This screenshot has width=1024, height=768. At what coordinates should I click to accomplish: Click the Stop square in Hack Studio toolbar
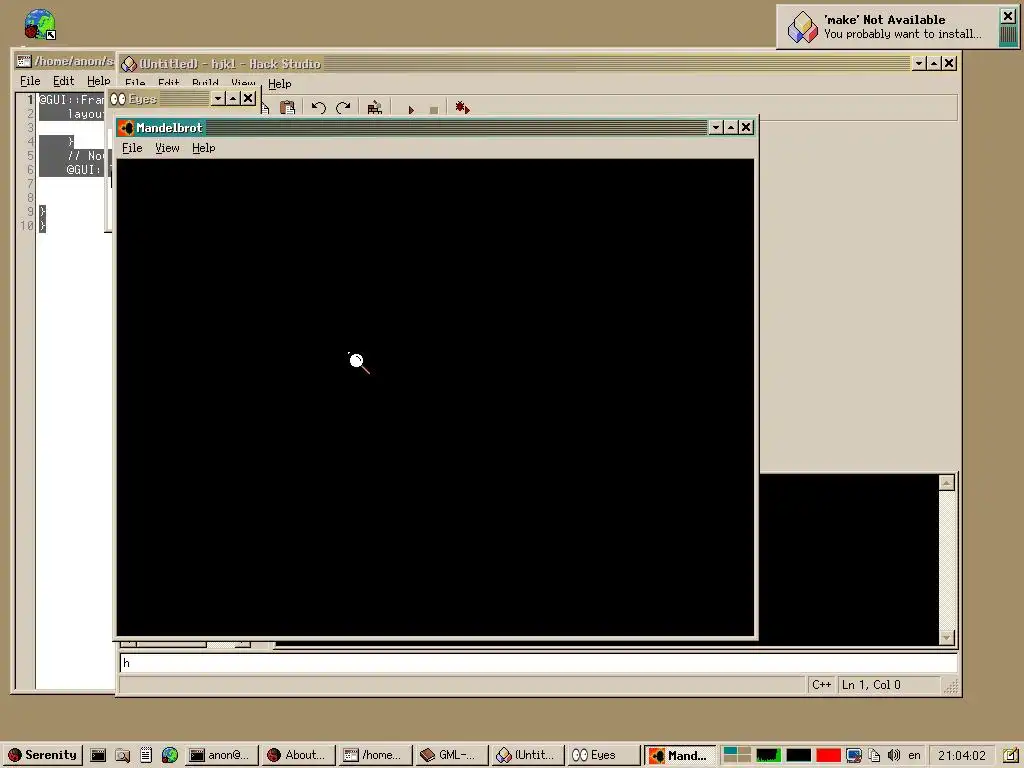click(434, 110)
